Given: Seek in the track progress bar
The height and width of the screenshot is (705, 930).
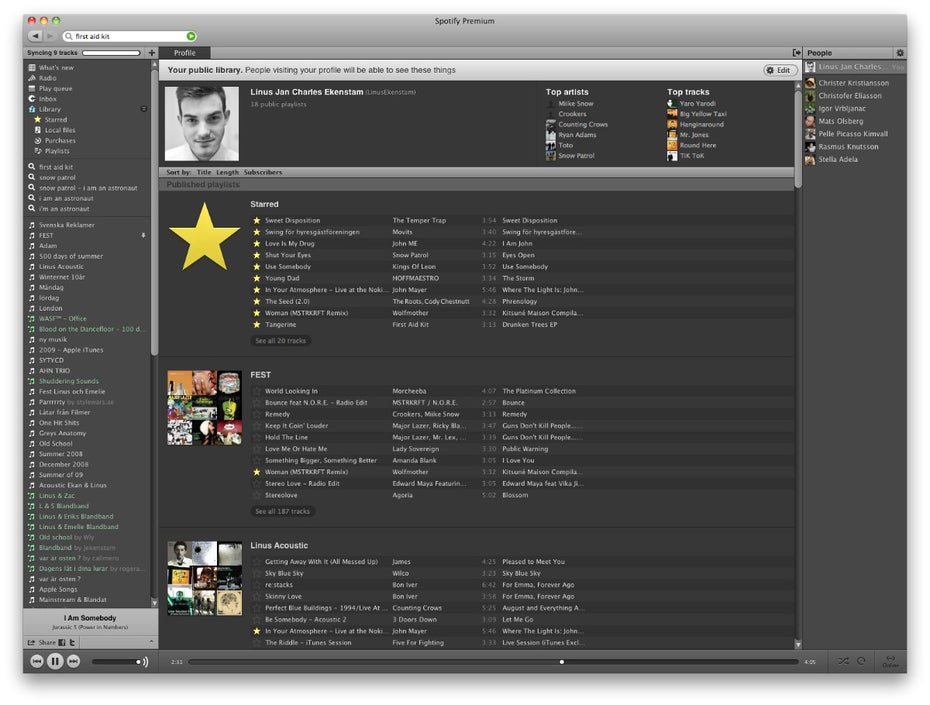Looking at the screenshot, I should point(493,662).
